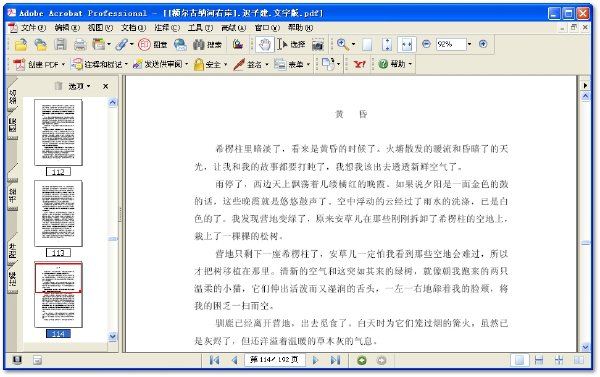Viewport: 600px width, 377px height.
Task: Switch to Facing pages layout
Action: tap(579, 360)
